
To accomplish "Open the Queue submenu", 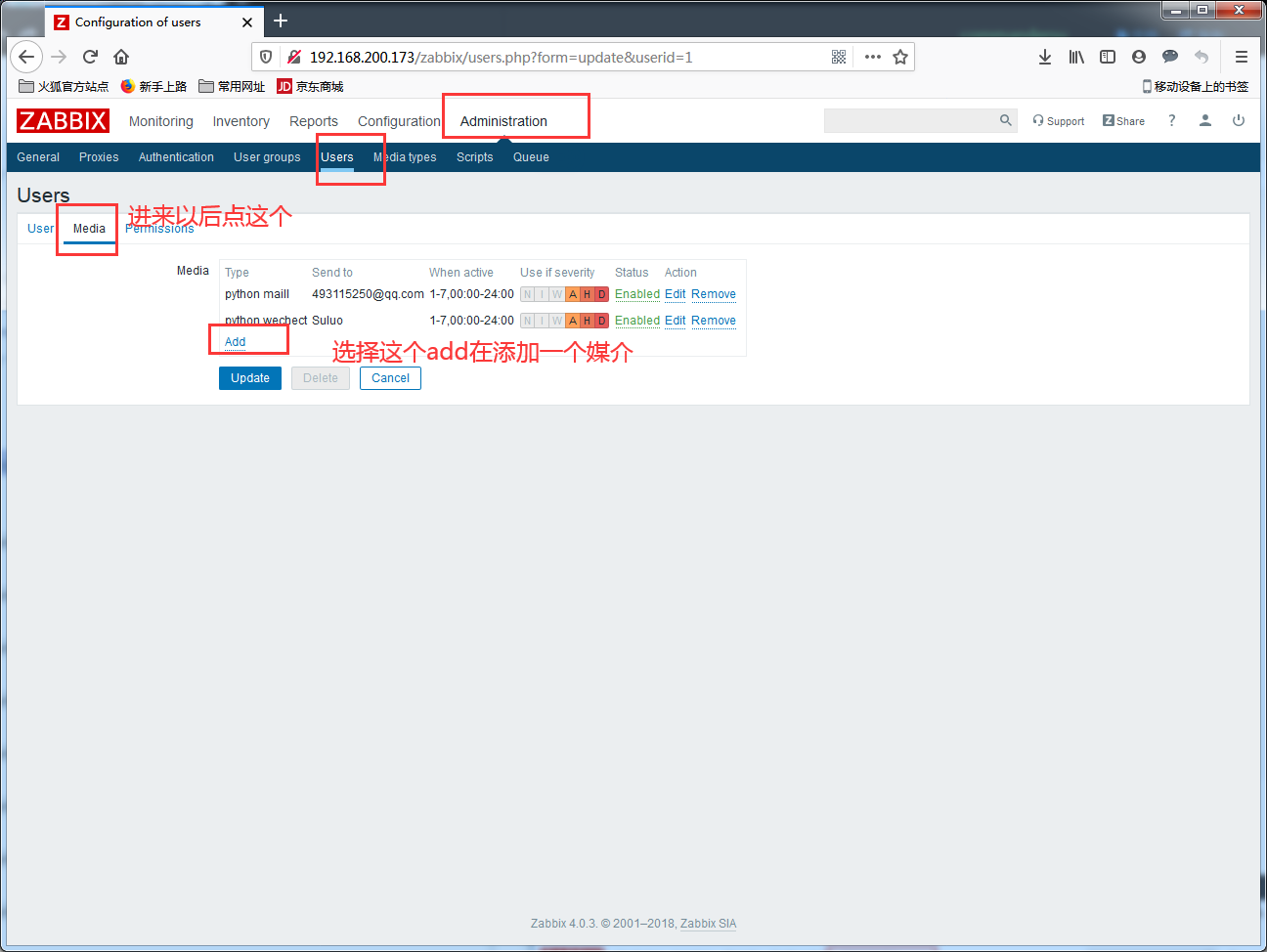I will pos(531,157).
